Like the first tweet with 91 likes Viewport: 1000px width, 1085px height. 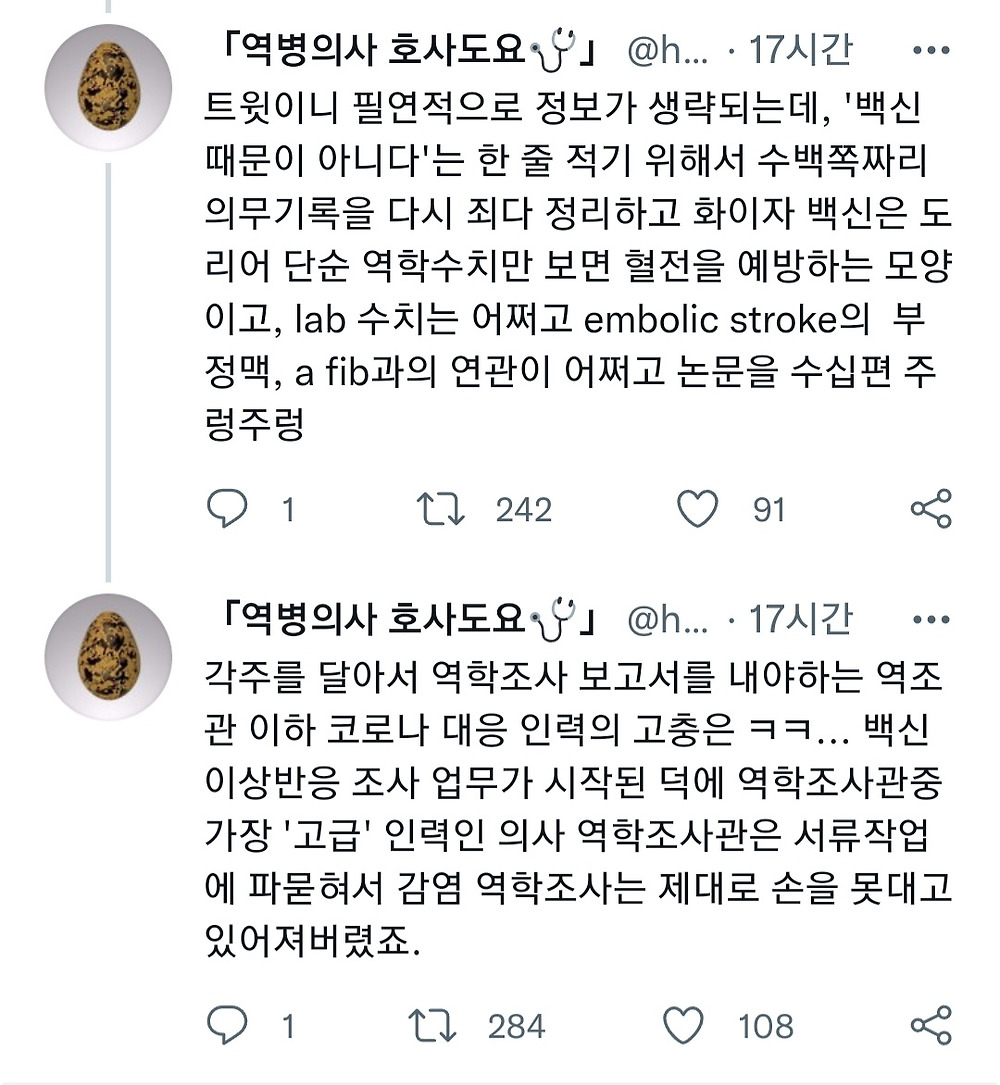697,510
